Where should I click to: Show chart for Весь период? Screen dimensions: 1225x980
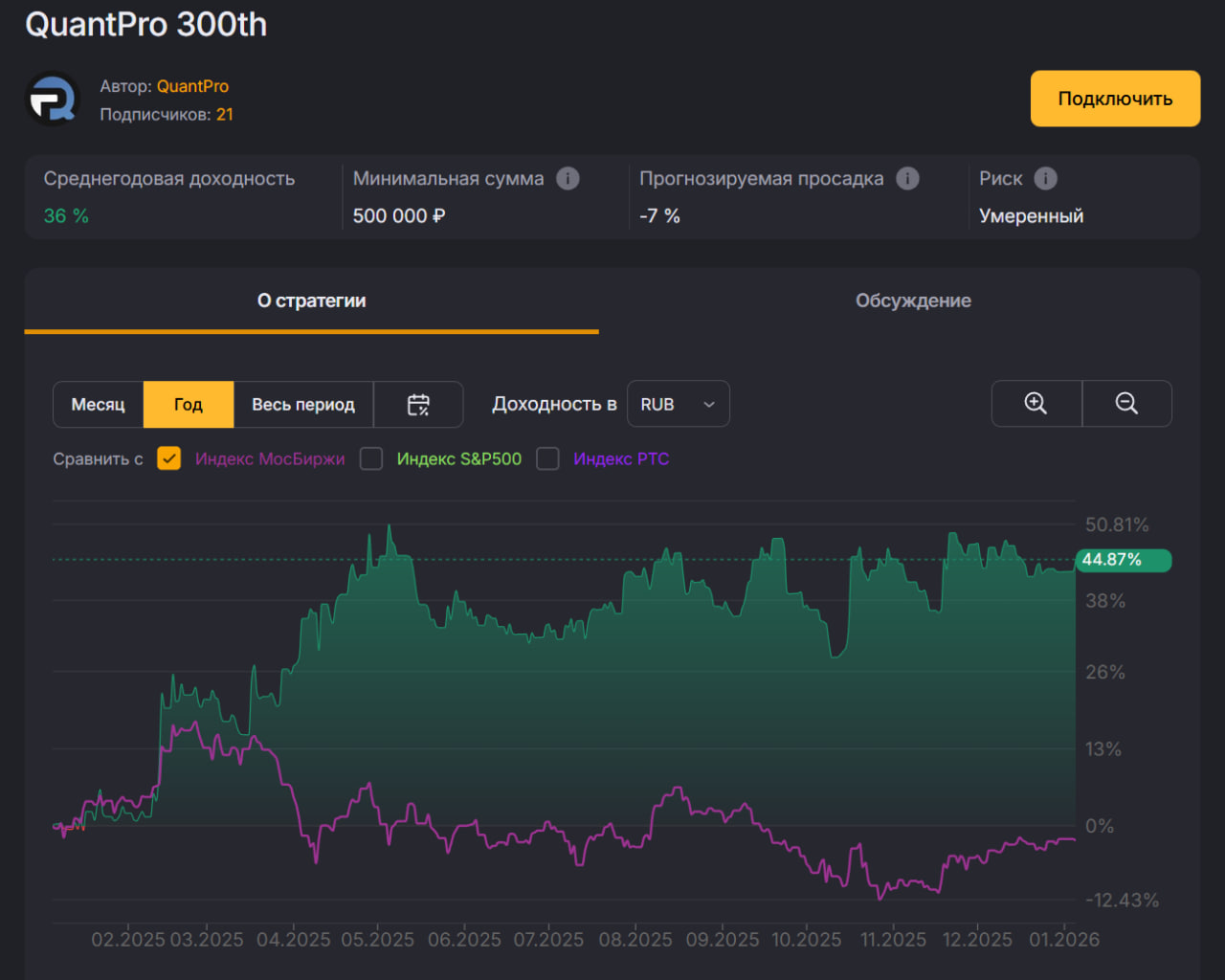pyautogui.click(x=302, y=405)
